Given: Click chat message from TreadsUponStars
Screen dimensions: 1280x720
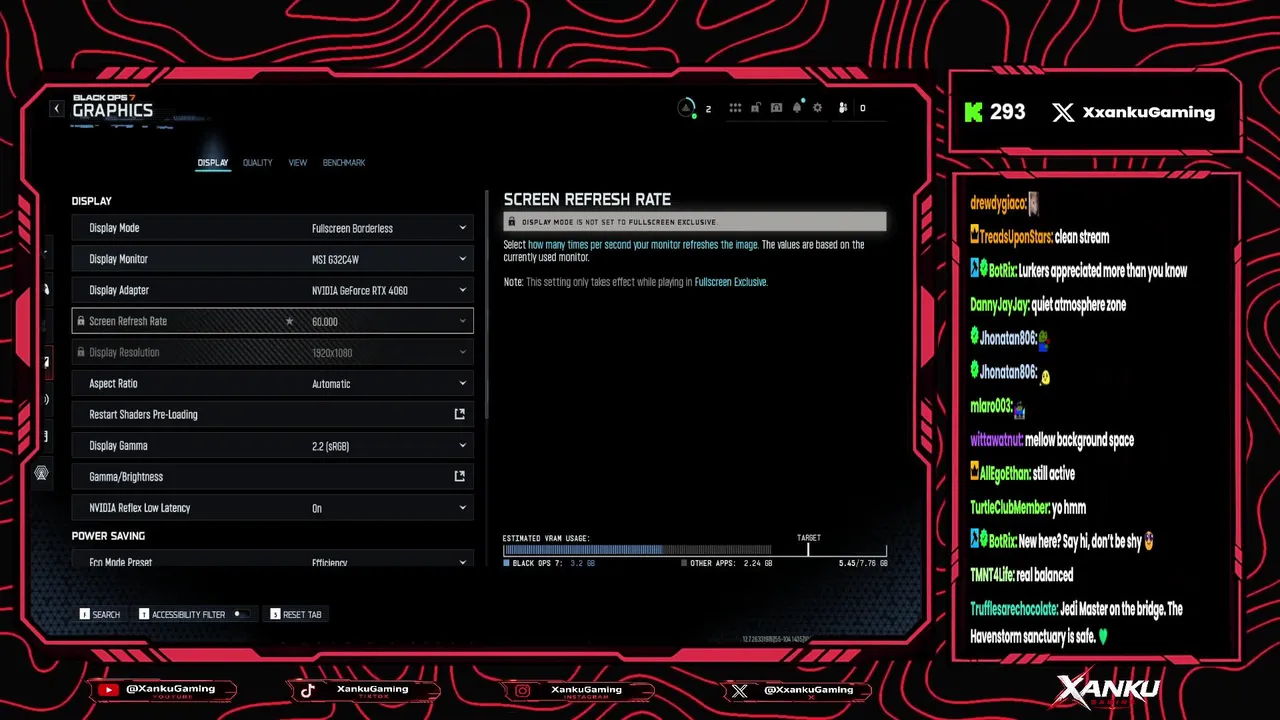Looking at the screenshot, I should tap(1039, 237).
